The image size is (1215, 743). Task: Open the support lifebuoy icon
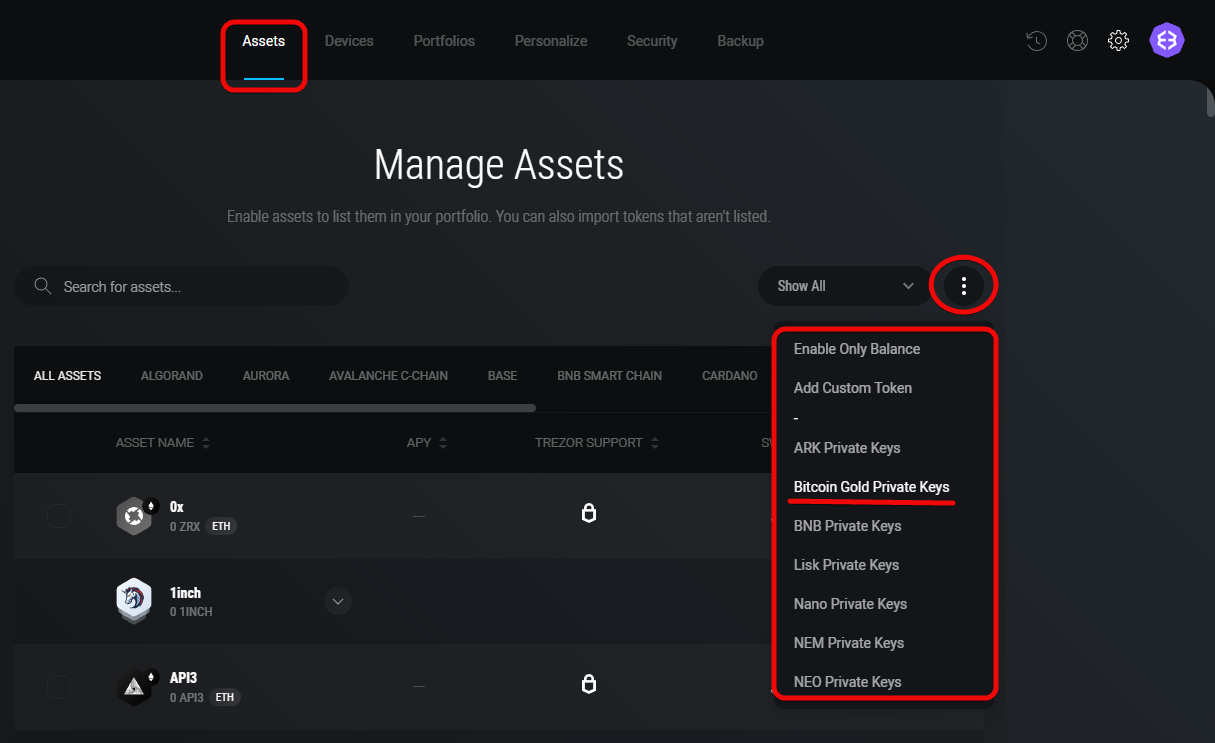point(1077,41)
